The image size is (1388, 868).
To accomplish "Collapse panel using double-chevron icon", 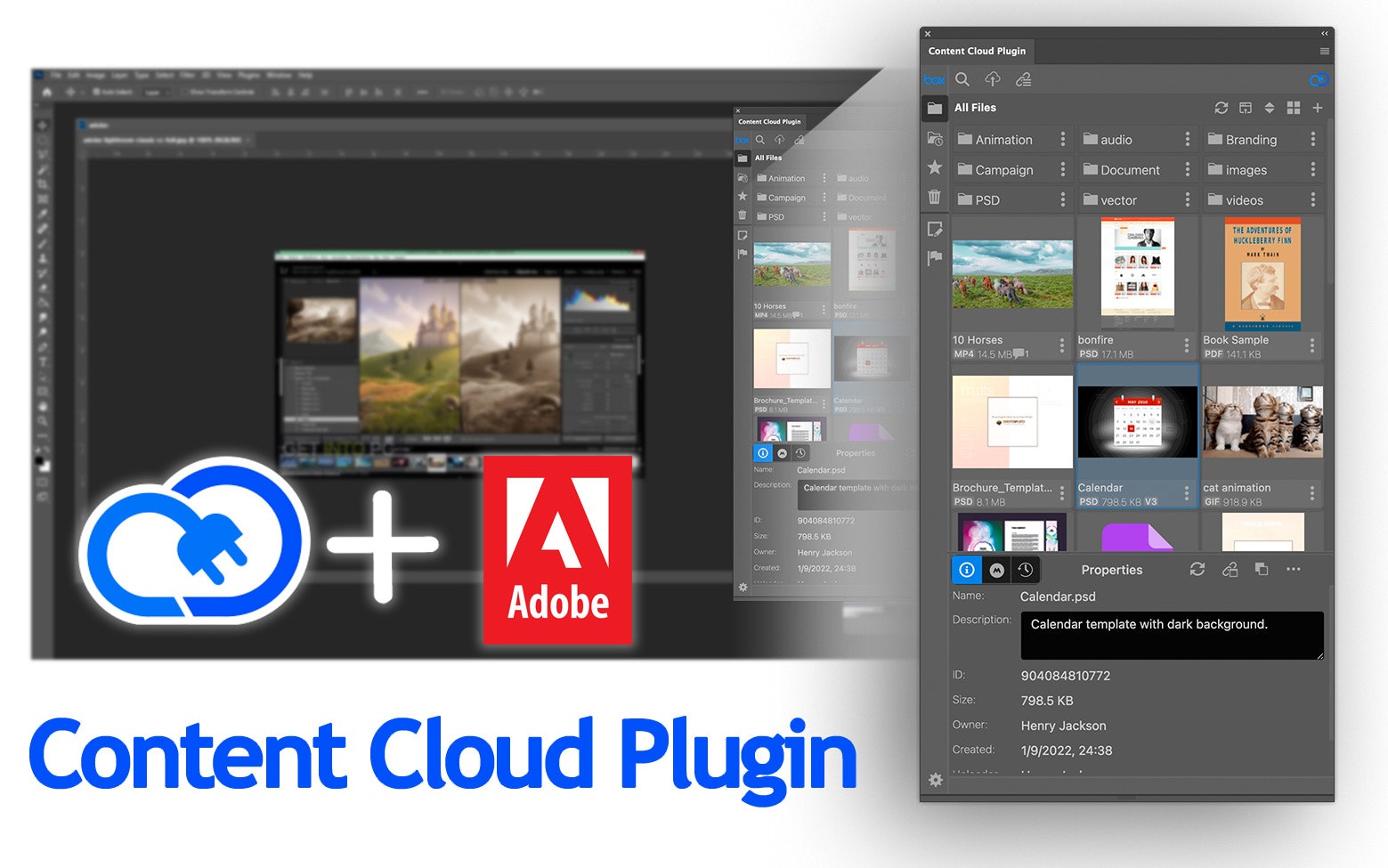I will [x=1325, y=34].
